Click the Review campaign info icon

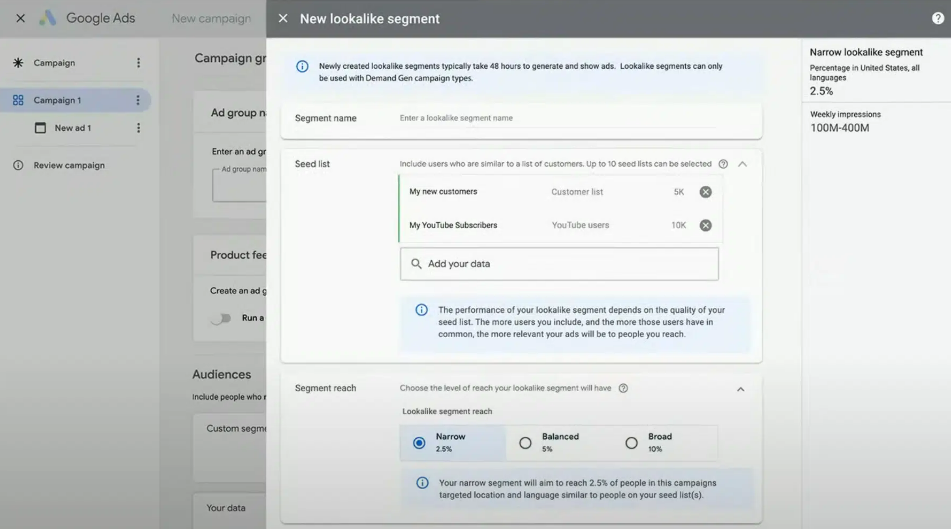(18, 165)
